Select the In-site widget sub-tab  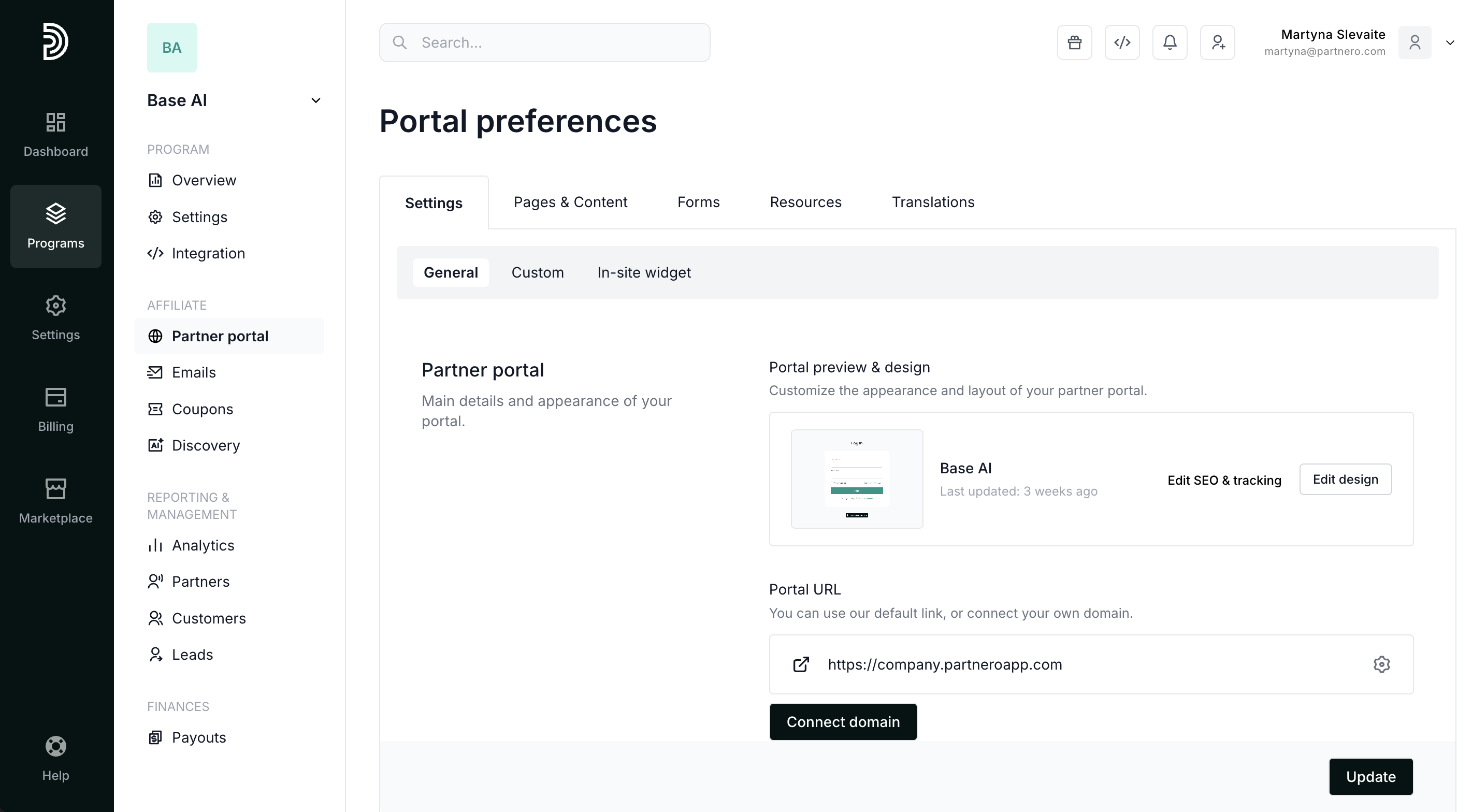click(643, 272)
